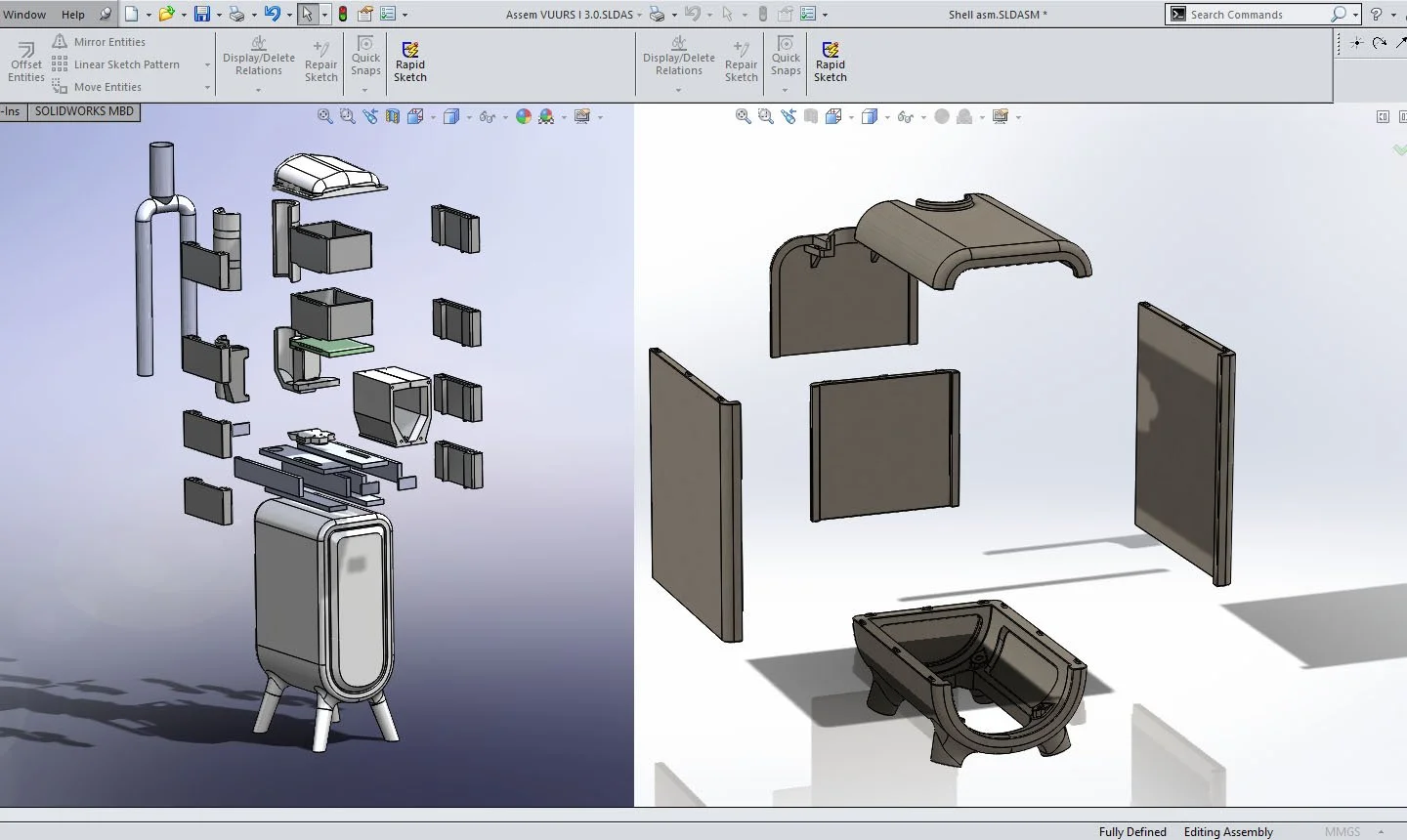Click Mirror Entities command
This screenshot has width=1407, height=840.
pyautogui.click(x=99, y=42)
